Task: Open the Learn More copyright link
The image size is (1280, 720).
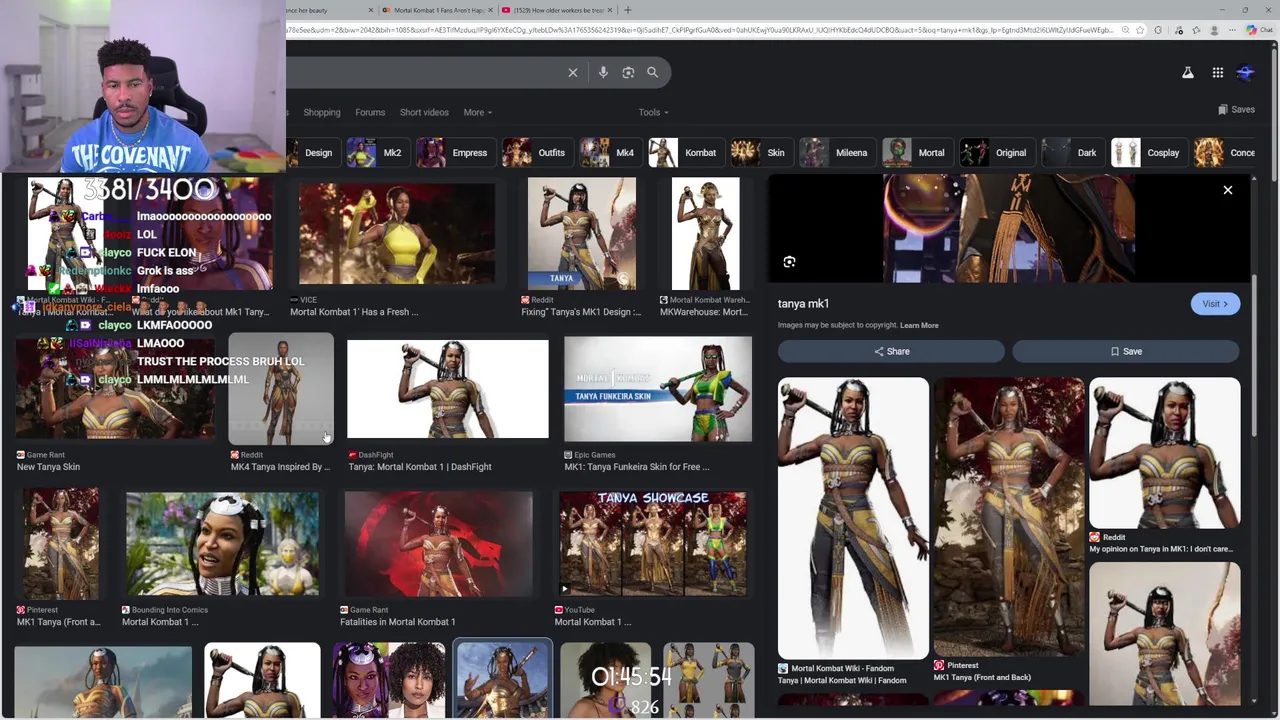Action: point(919,325)
